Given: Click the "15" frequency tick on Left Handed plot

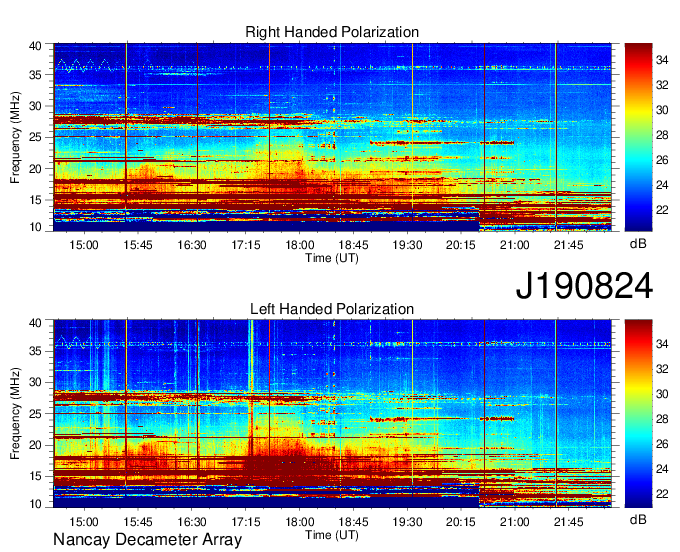Looking at the screenshot, I should [35, 476].
